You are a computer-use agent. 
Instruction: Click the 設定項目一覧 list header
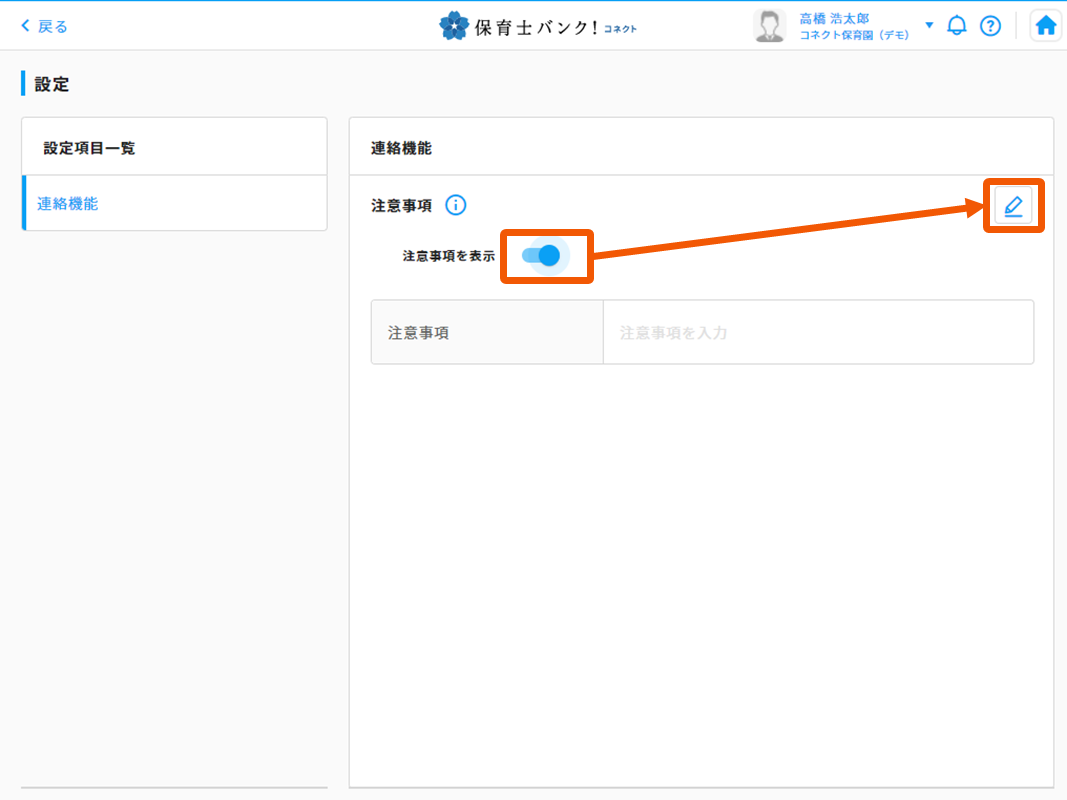(90, 148)
